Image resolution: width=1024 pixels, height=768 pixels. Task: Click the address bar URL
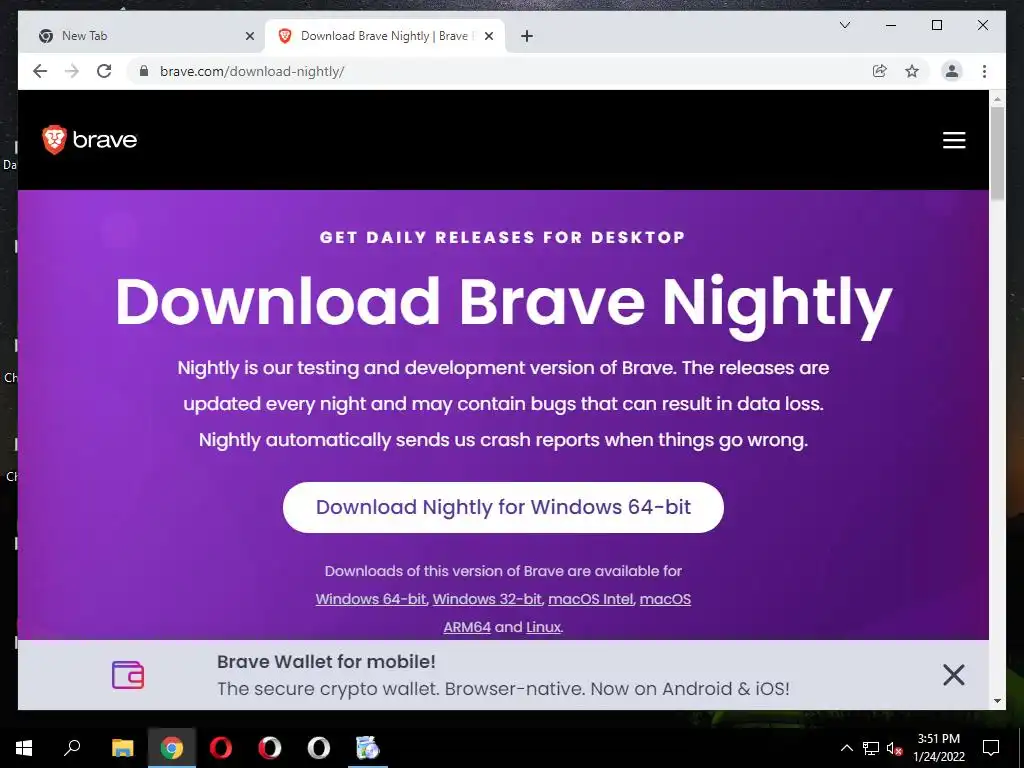[252, 71]
